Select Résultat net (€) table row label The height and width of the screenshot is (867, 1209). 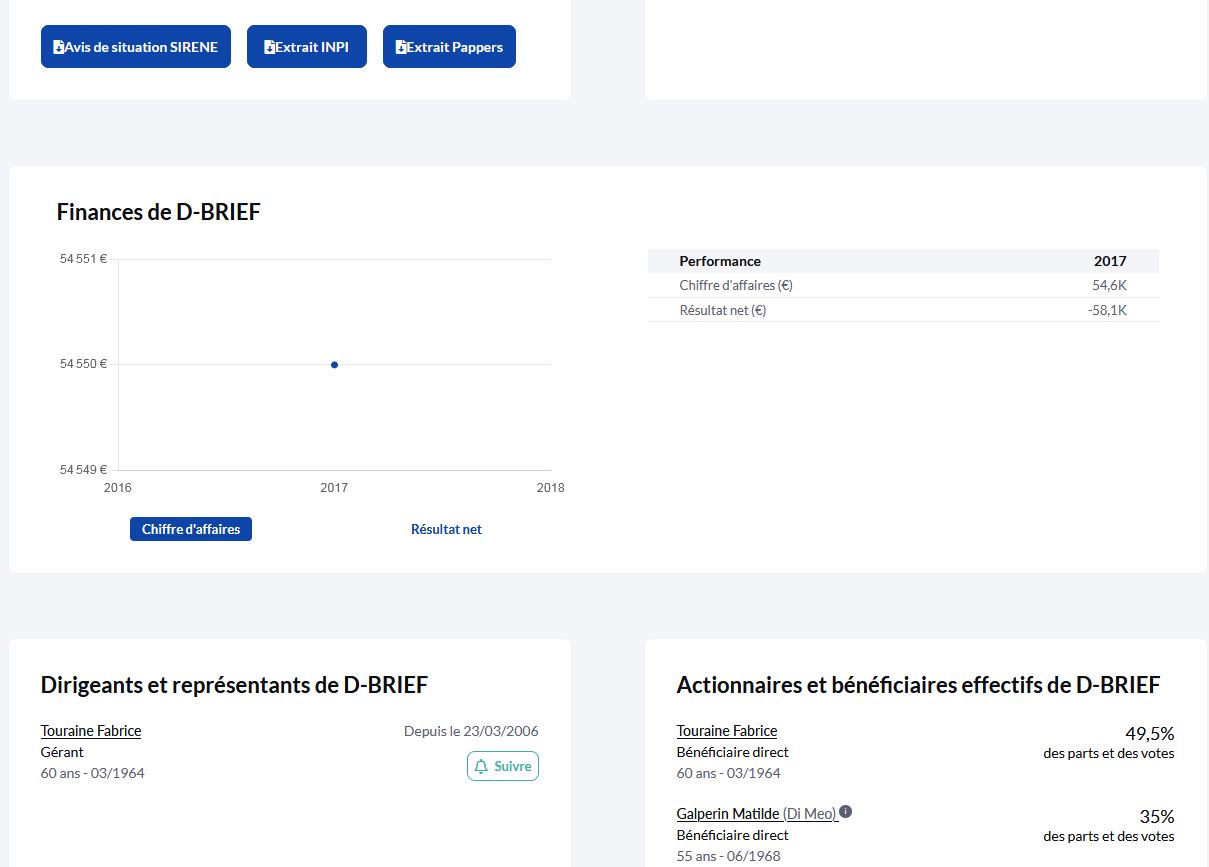pos(723,311)
